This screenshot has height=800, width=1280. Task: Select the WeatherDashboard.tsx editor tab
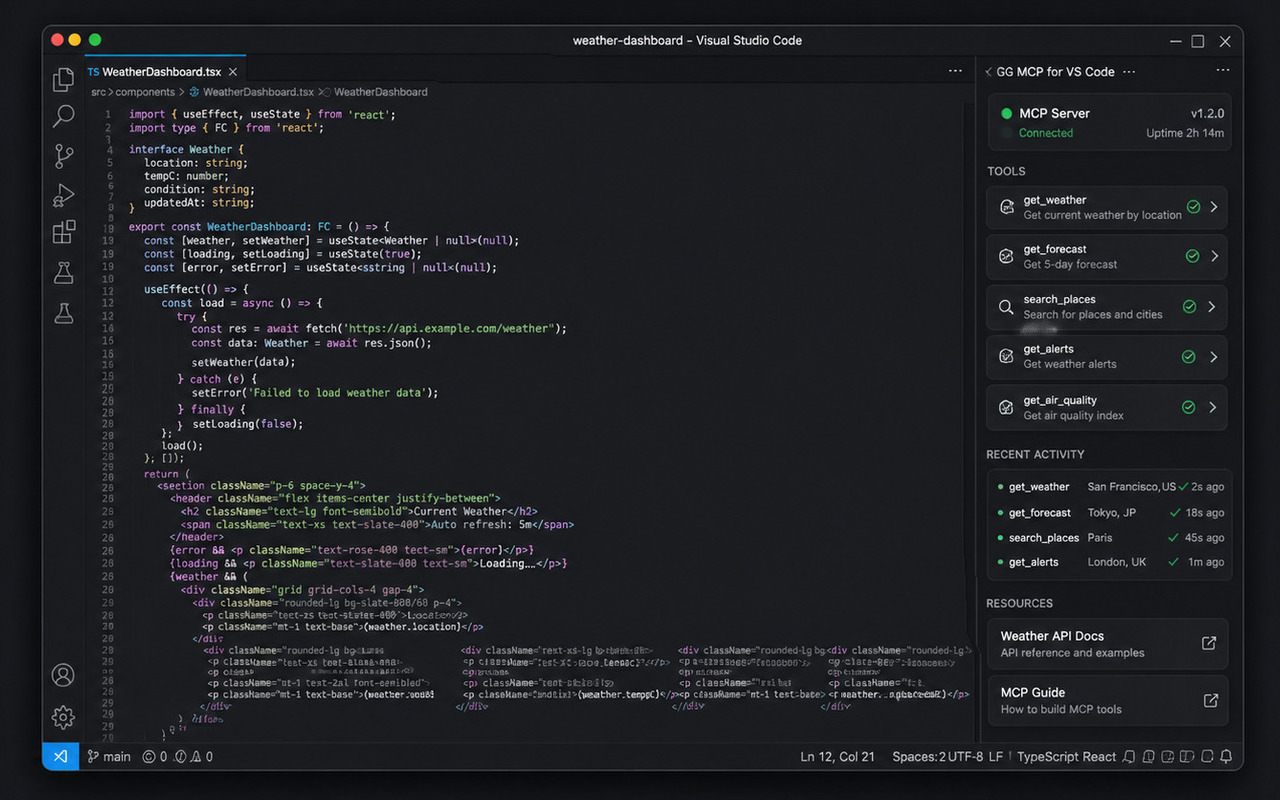pyautogui.click(x=162, y=72)
